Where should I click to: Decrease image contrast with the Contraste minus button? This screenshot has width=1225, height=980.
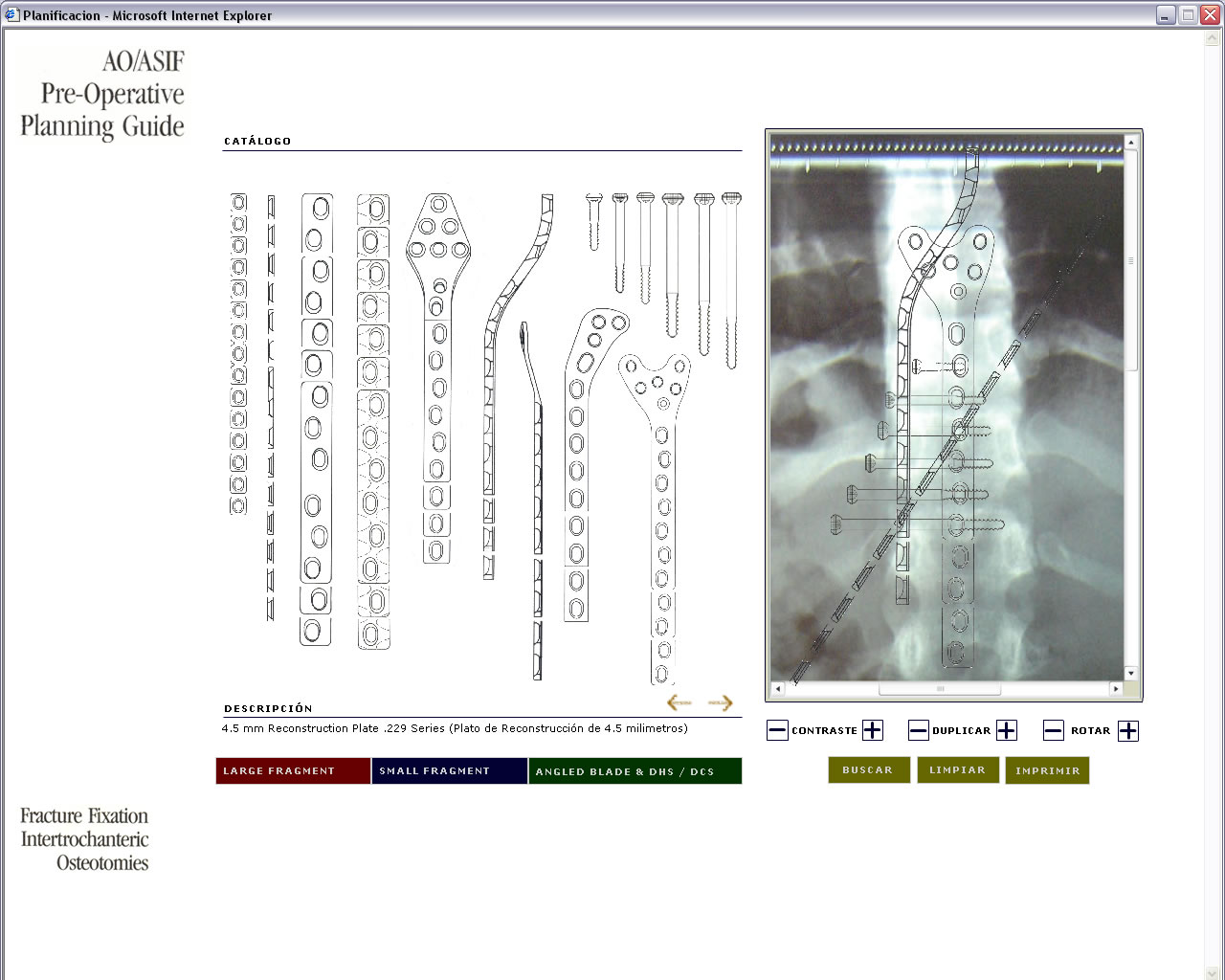click(x=777, y=730)
